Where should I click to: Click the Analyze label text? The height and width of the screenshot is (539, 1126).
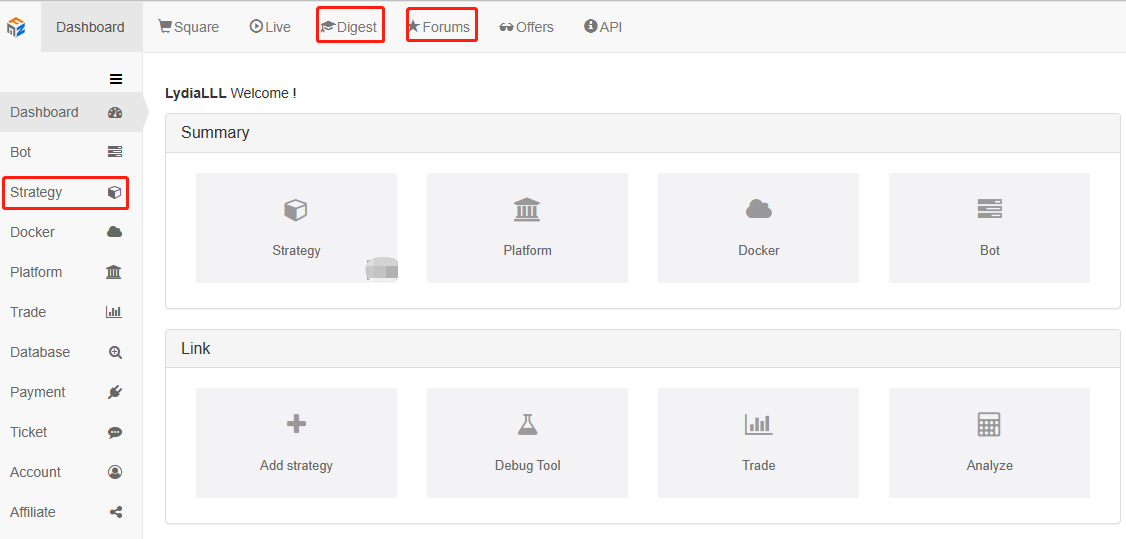[x=990, y=466]
